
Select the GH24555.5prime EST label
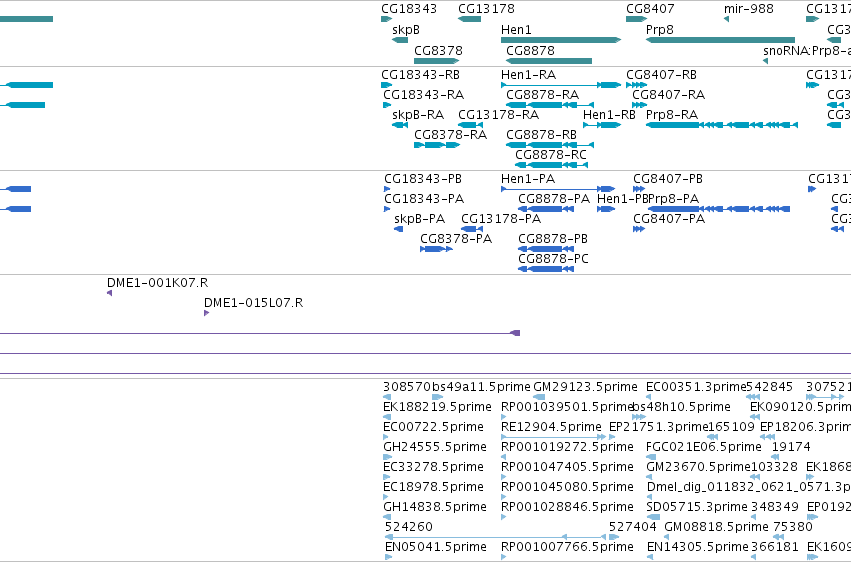(435, 447)
